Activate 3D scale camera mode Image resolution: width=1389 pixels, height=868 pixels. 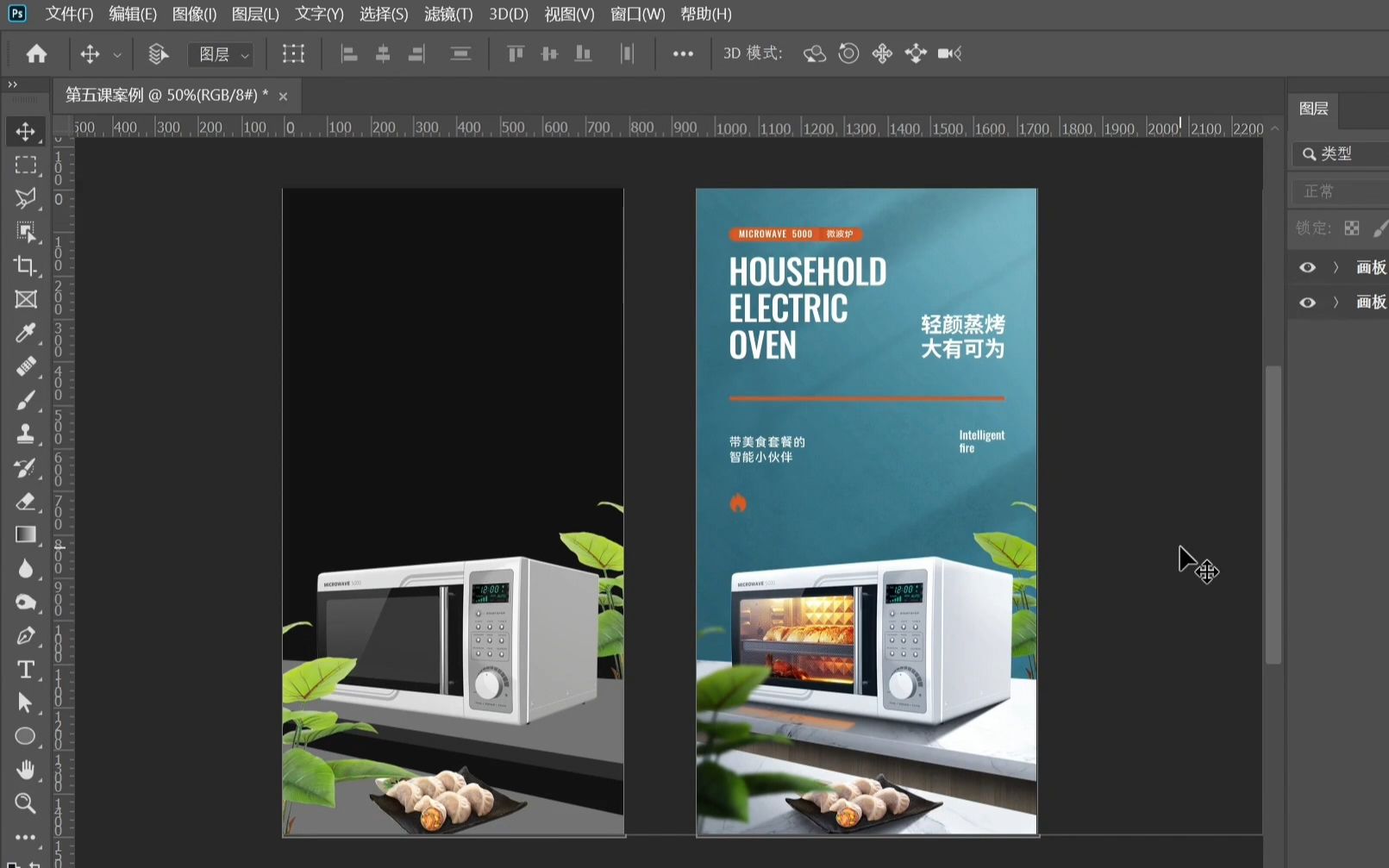tap(949, 53)
